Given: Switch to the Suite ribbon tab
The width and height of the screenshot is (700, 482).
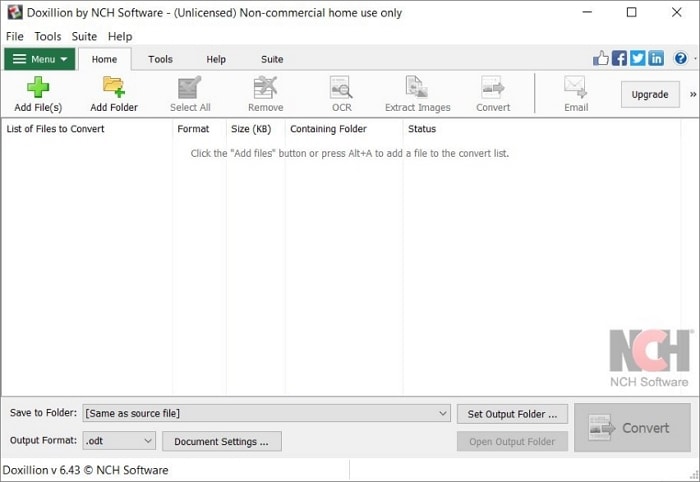Looking at the screenshot, I should [272, 59].
